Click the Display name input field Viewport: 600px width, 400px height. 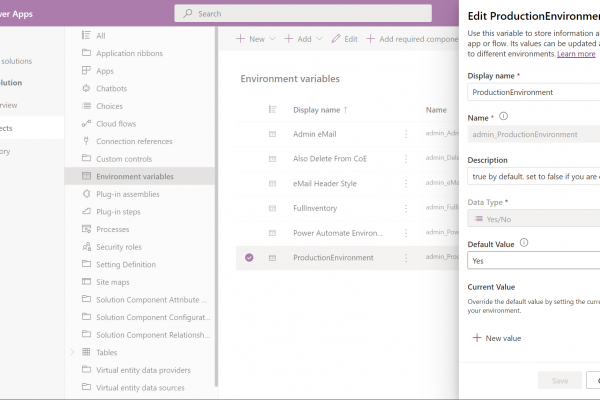tap(533, 92)
